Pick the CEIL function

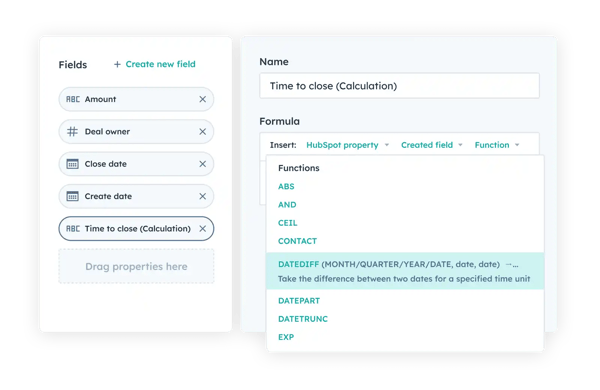tap(287, 223)
